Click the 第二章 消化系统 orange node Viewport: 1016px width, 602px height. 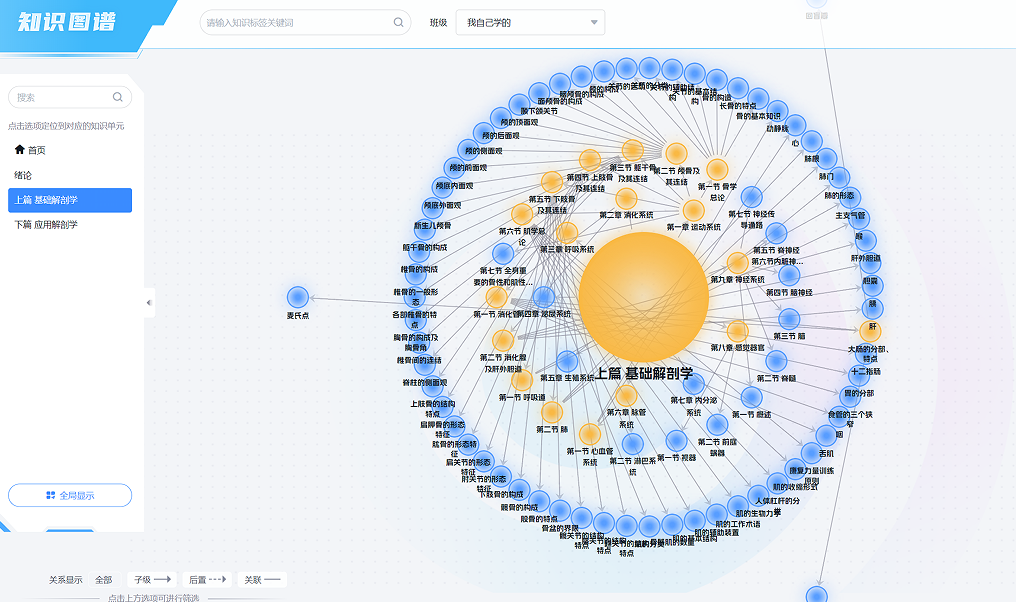tap(626, 198)
